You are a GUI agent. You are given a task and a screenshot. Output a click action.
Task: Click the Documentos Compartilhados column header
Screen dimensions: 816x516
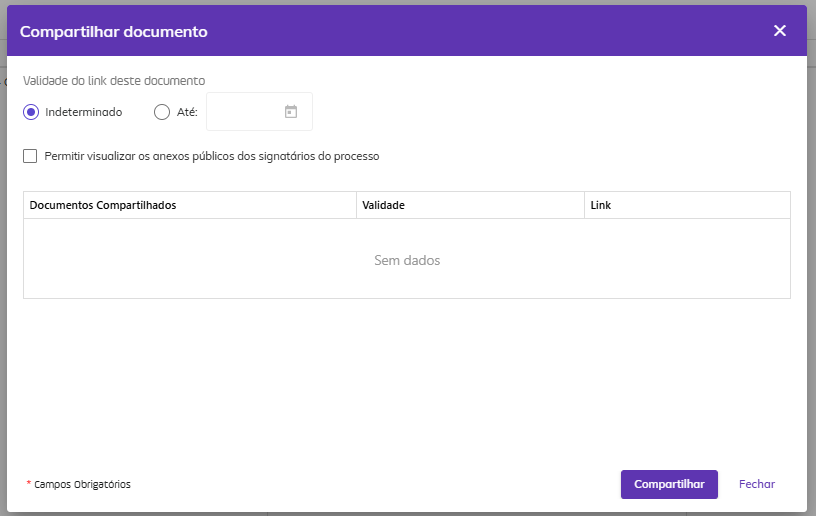click(x=190, y=205)
